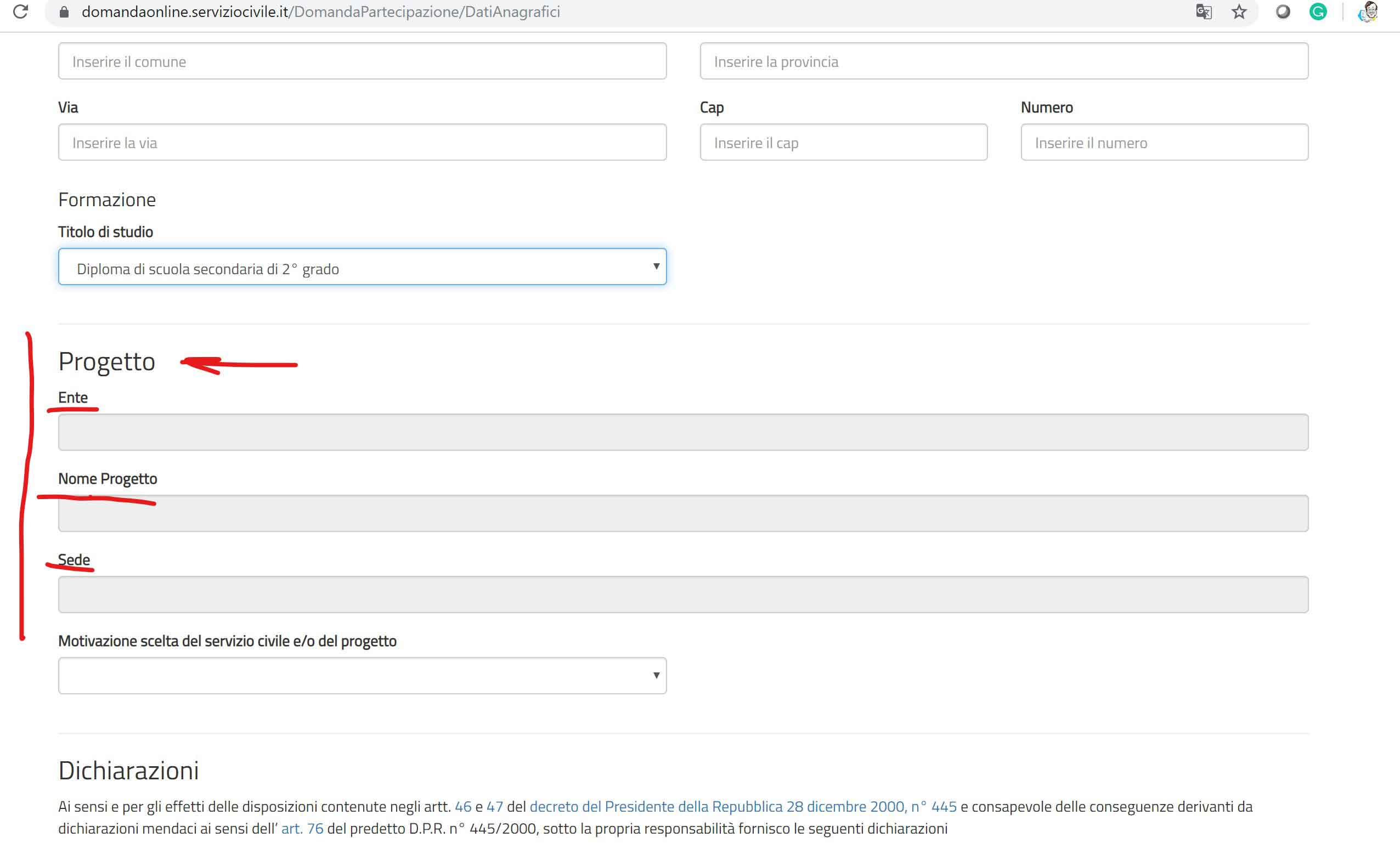Click the browser reload icon

pyautogui.click(x=20, y=12)
